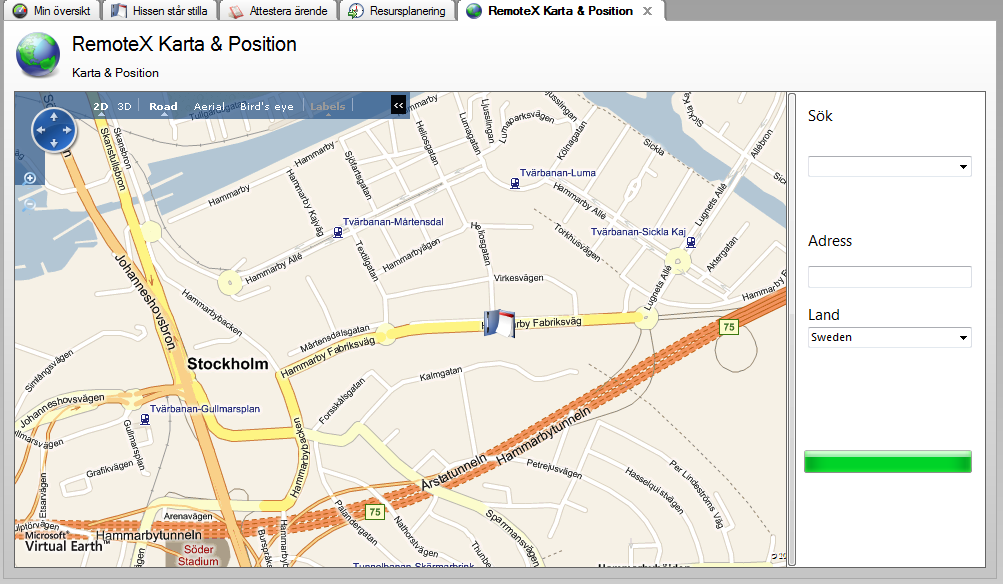Pan the map right with the compass arrow
Screen dimensions: 1003x584
pos(67,130)
